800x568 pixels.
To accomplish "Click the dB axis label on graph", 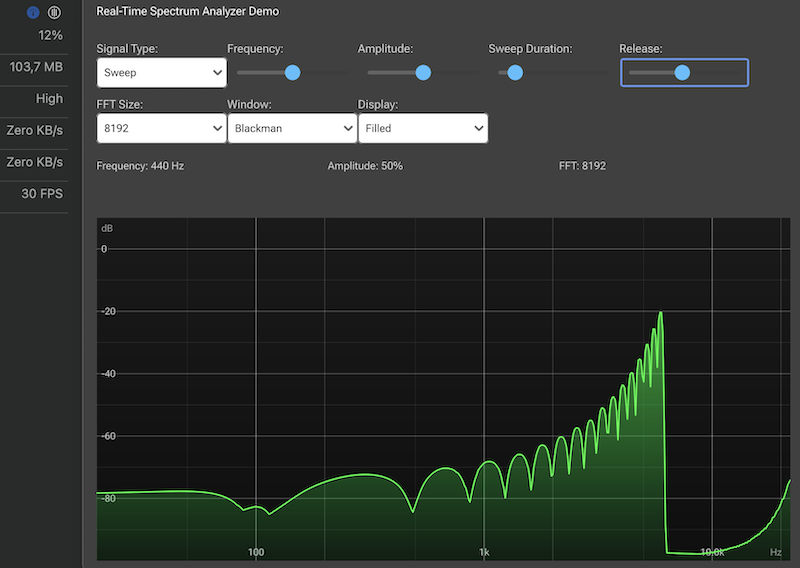I will point(107,228).
